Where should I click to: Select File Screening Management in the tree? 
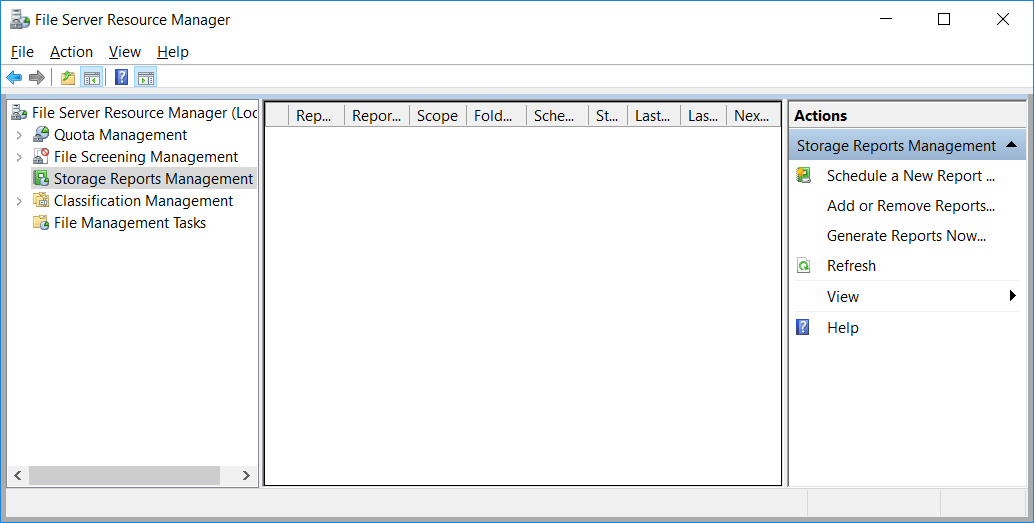146,157
